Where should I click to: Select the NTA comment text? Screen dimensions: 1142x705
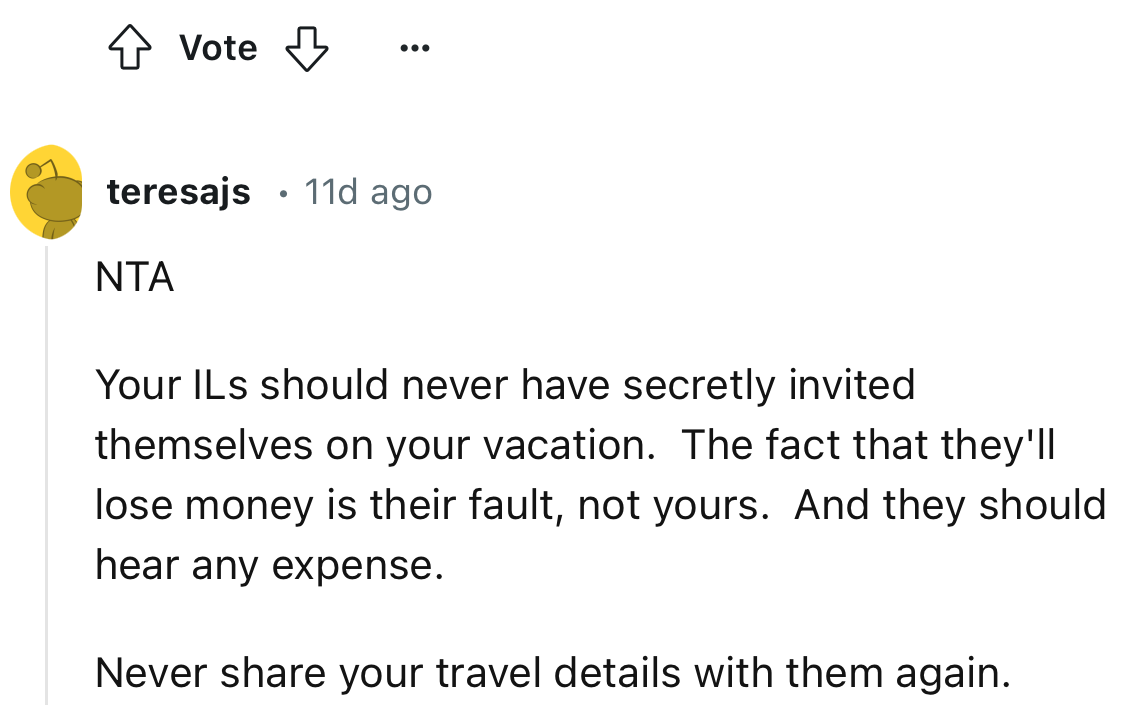(134, 277)
